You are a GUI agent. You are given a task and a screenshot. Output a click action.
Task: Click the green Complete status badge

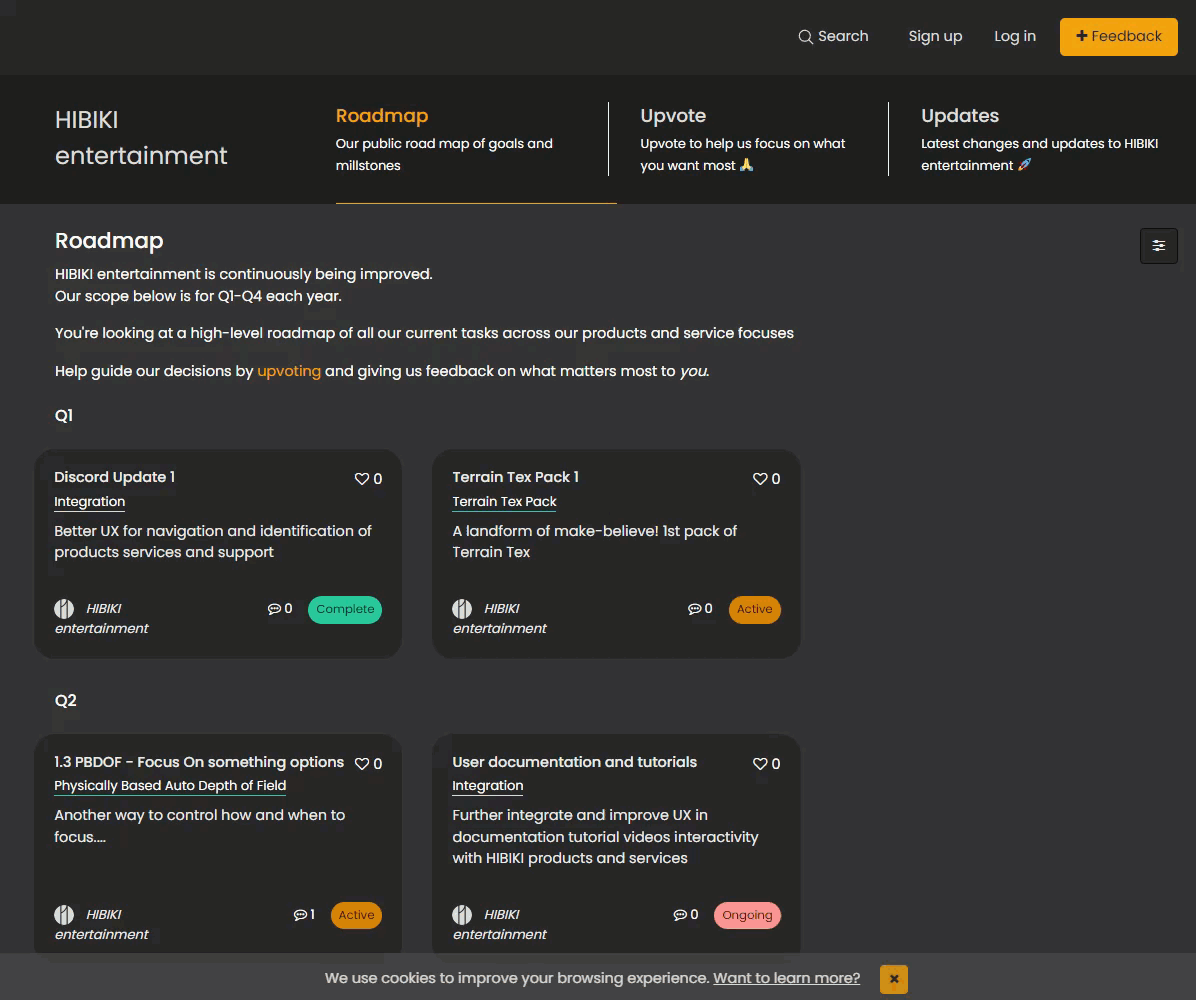tap(345, 609)
